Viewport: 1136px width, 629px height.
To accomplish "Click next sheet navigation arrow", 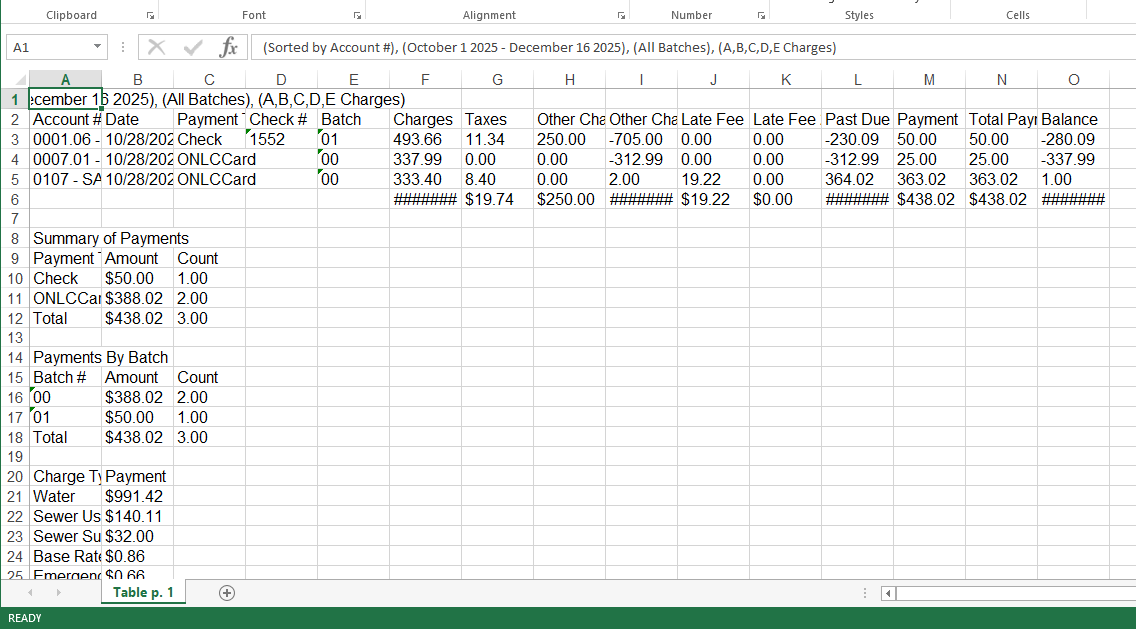I will click(x=58, y=593).
